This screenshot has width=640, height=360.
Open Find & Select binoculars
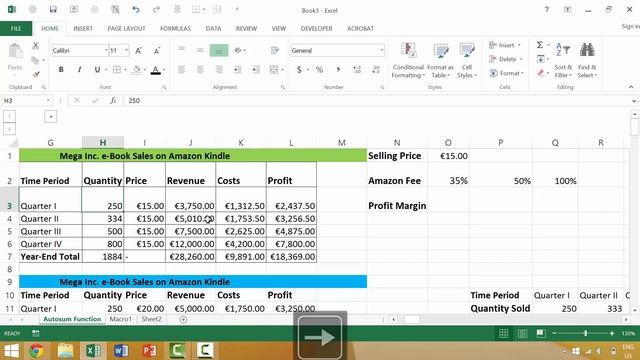coord(587,60)
